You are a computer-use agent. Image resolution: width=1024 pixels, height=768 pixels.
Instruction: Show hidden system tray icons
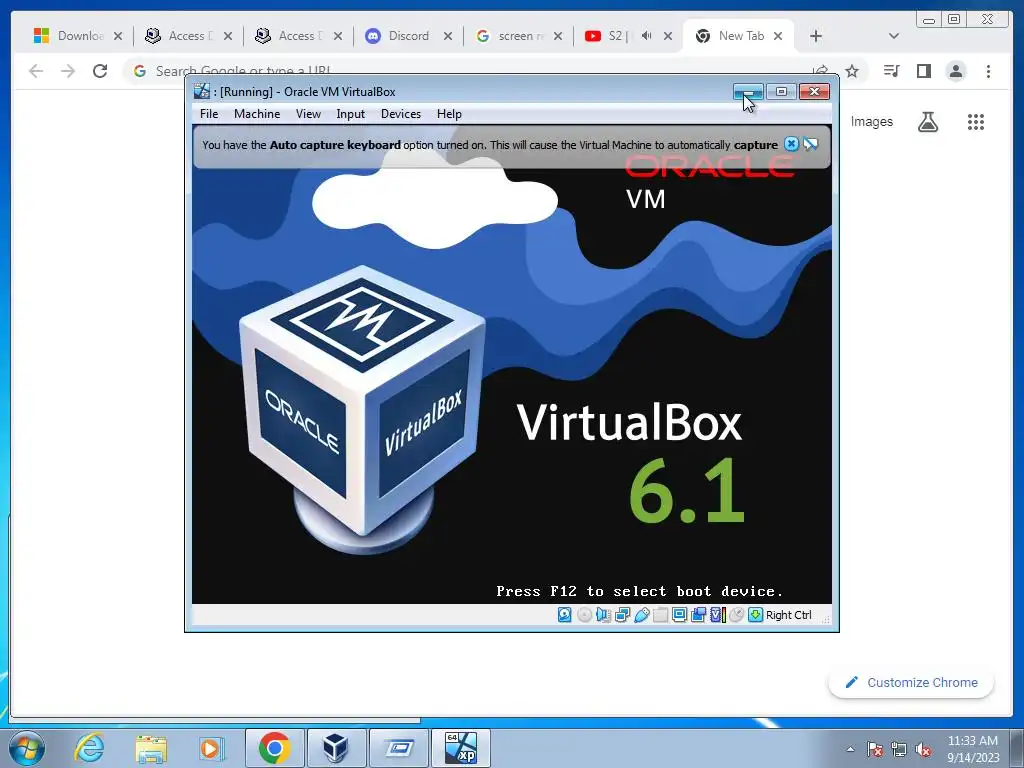pyautogui.click(x=850, y=749)
